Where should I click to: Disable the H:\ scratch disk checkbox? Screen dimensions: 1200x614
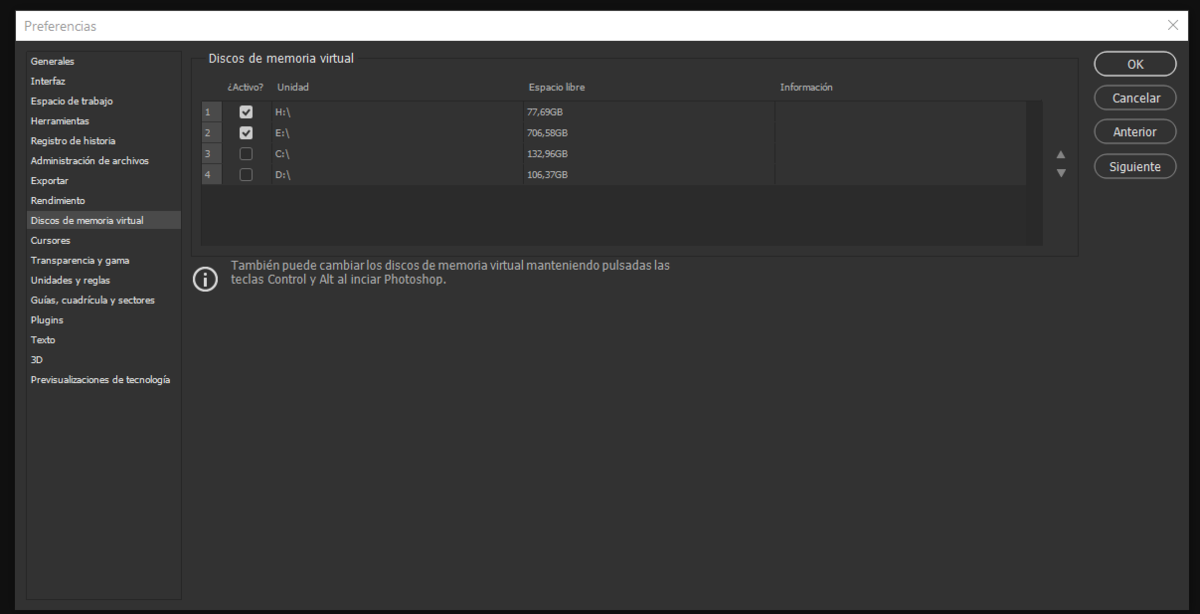(246, 112)
